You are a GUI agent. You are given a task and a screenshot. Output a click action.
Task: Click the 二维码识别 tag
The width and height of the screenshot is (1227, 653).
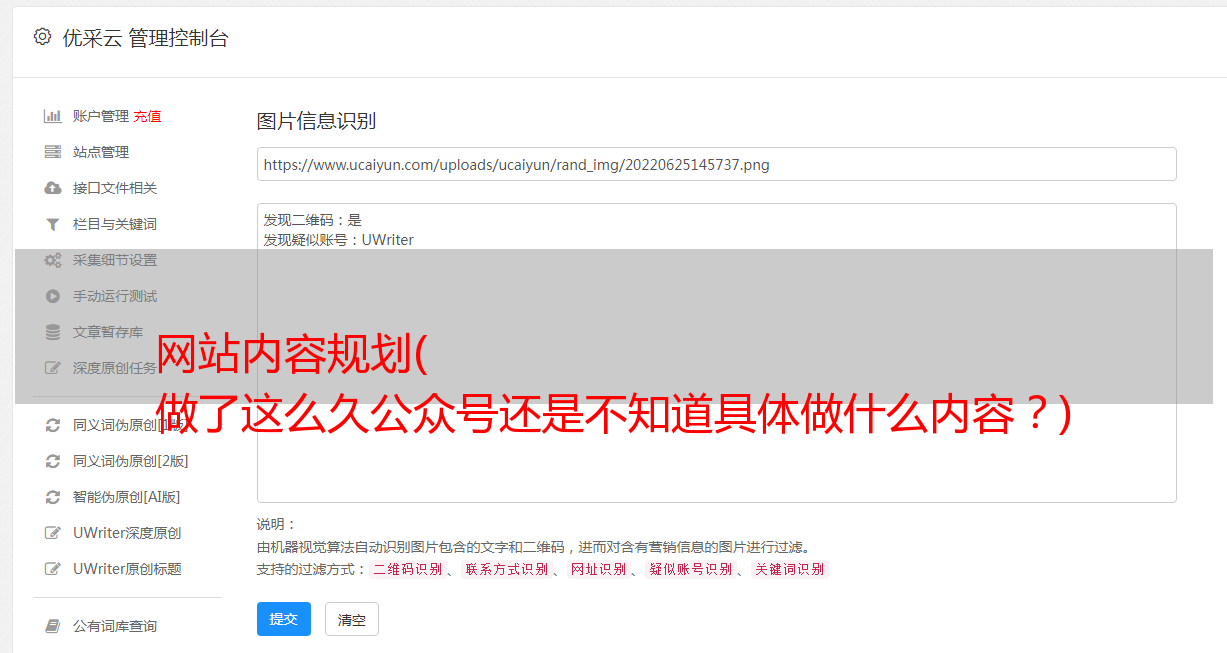pyautogui.click(x=407, y=569)
